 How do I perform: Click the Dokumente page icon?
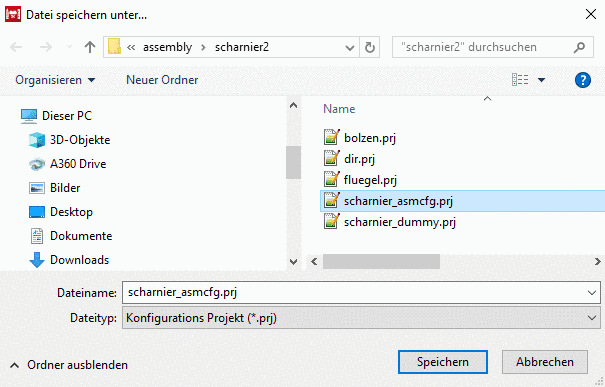[37, 236]
